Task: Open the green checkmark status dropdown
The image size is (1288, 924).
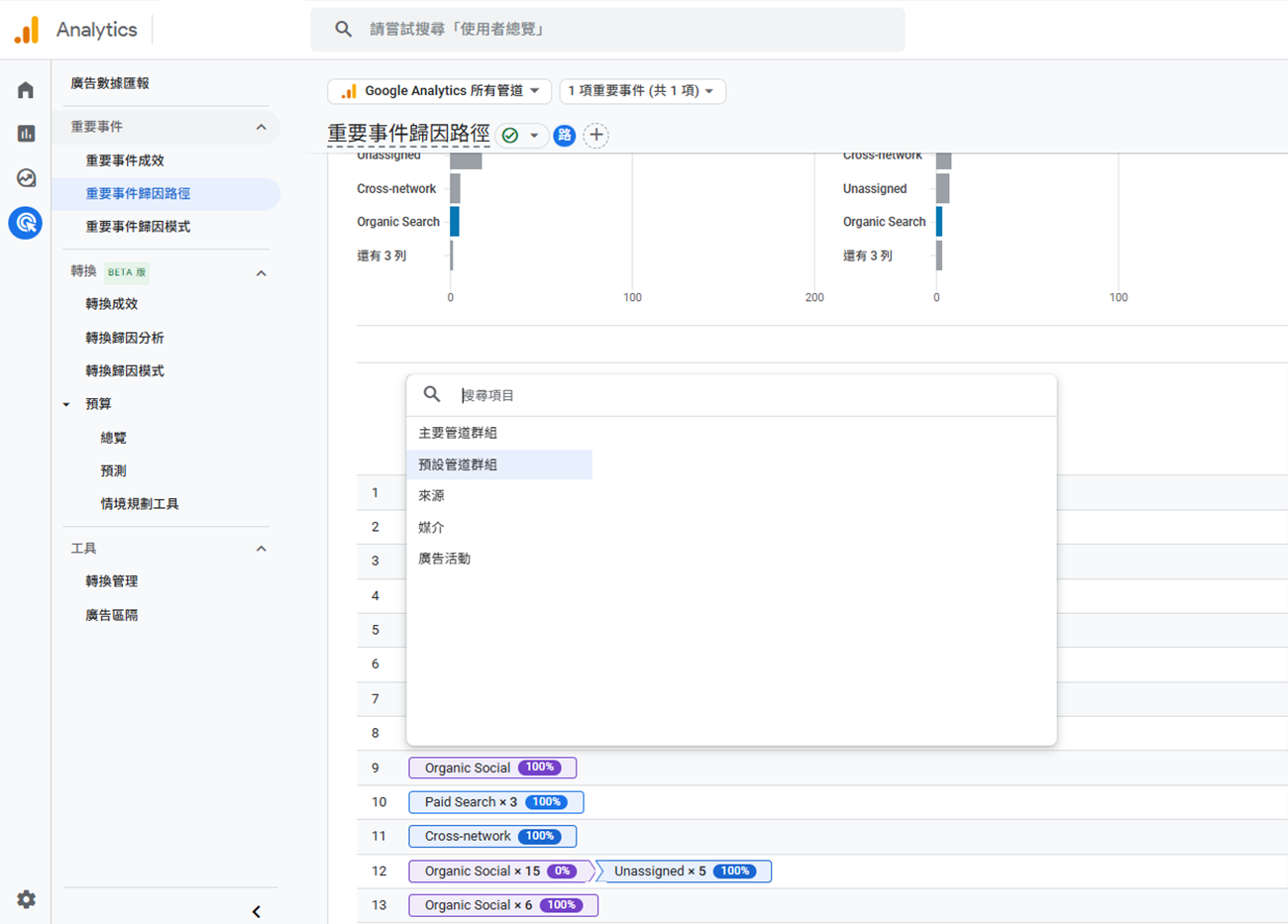Action: [x=521, y=136]
